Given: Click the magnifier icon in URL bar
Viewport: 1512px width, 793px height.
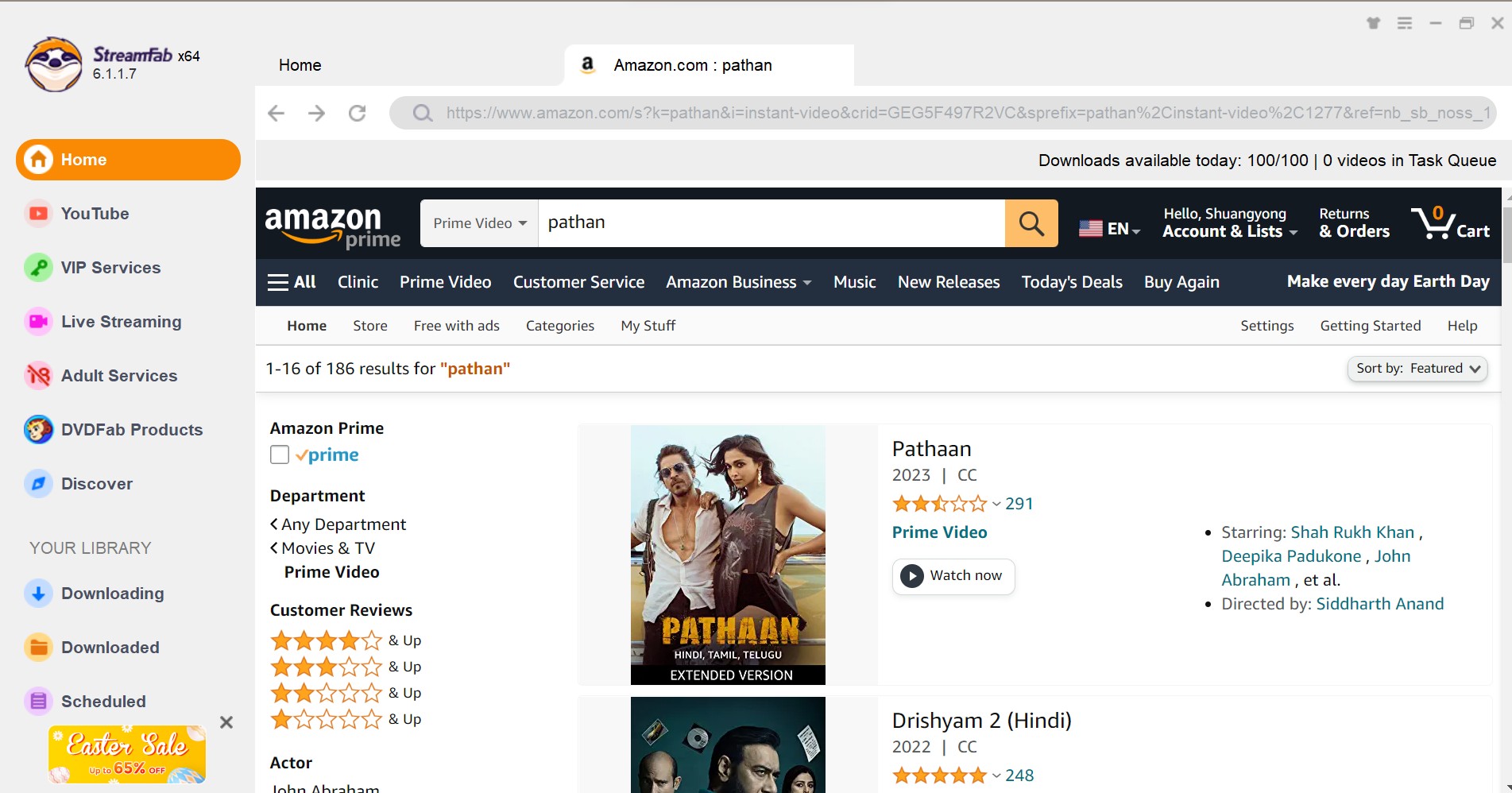Looking at the screenshot, I should [423, 113].
